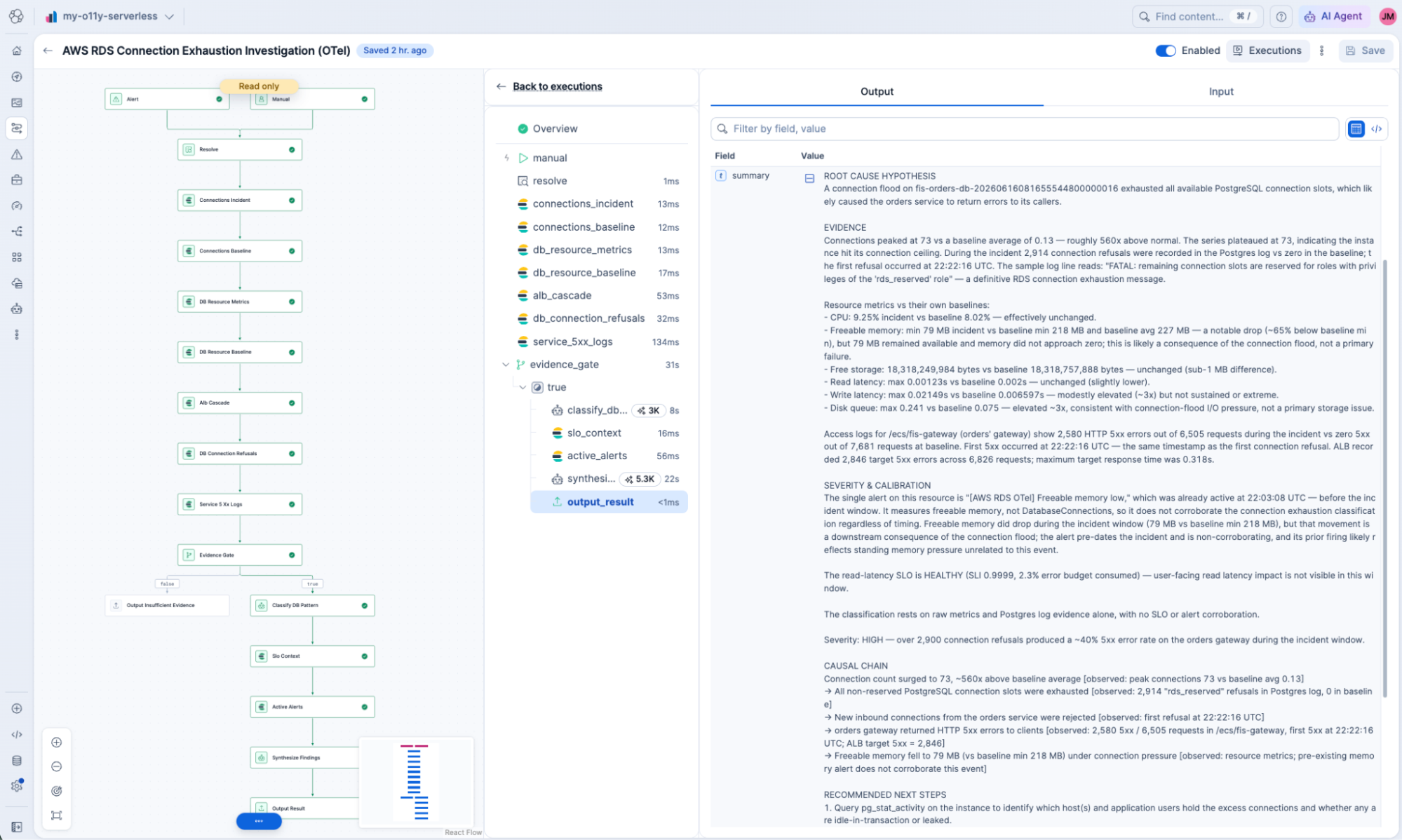Screen dimensions: 1402x840
Task: Click the Classify DB Pattern canvas node
Action: pyautogui.click(x=312, y=605)
